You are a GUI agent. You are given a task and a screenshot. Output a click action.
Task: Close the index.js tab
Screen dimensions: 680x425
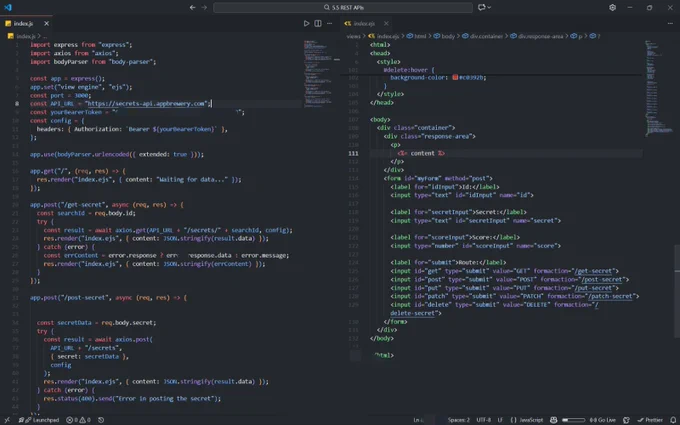(x=46, y=23)
